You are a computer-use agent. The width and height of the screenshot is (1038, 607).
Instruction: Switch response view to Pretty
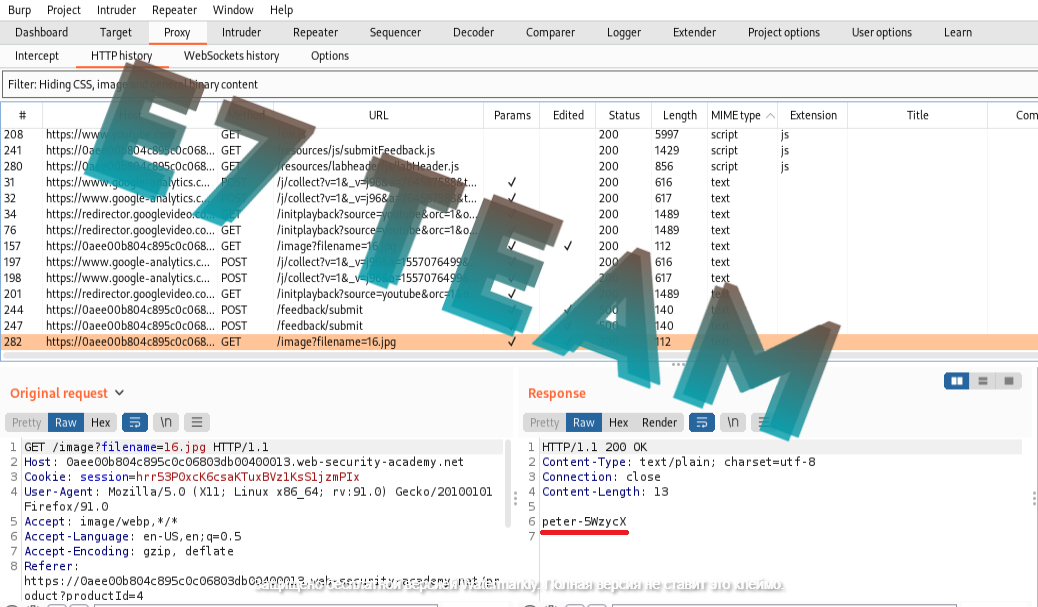point(544,422)
